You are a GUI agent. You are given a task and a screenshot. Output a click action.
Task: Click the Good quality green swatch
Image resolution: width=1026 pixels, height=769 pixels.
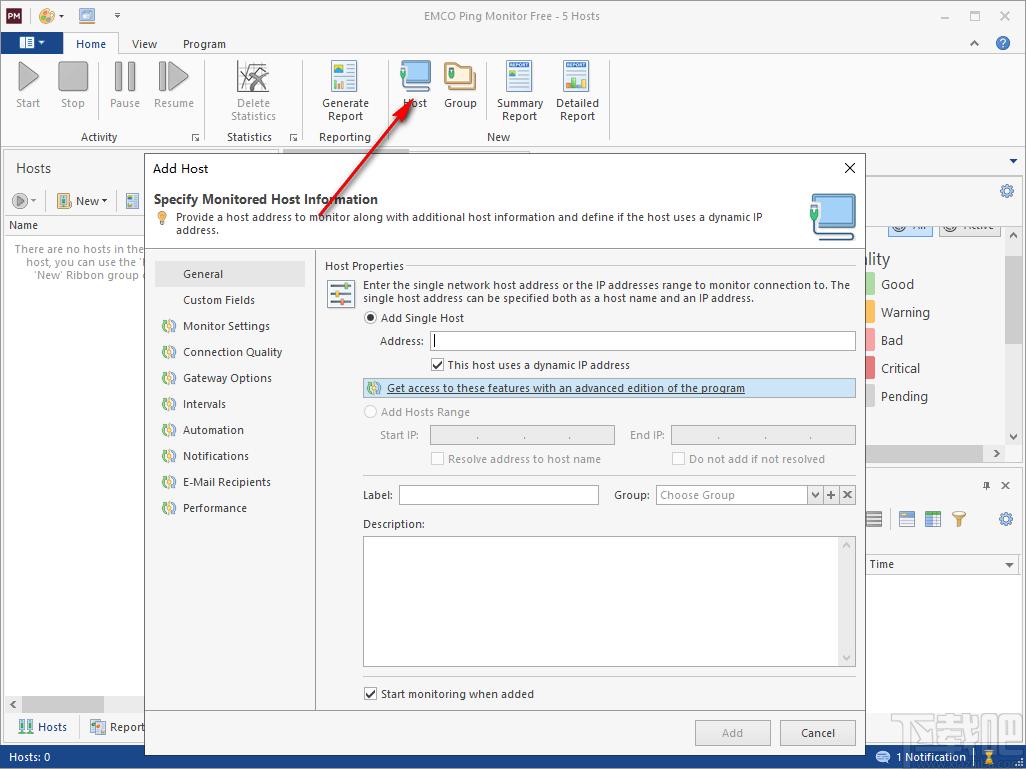coord(870,284)
